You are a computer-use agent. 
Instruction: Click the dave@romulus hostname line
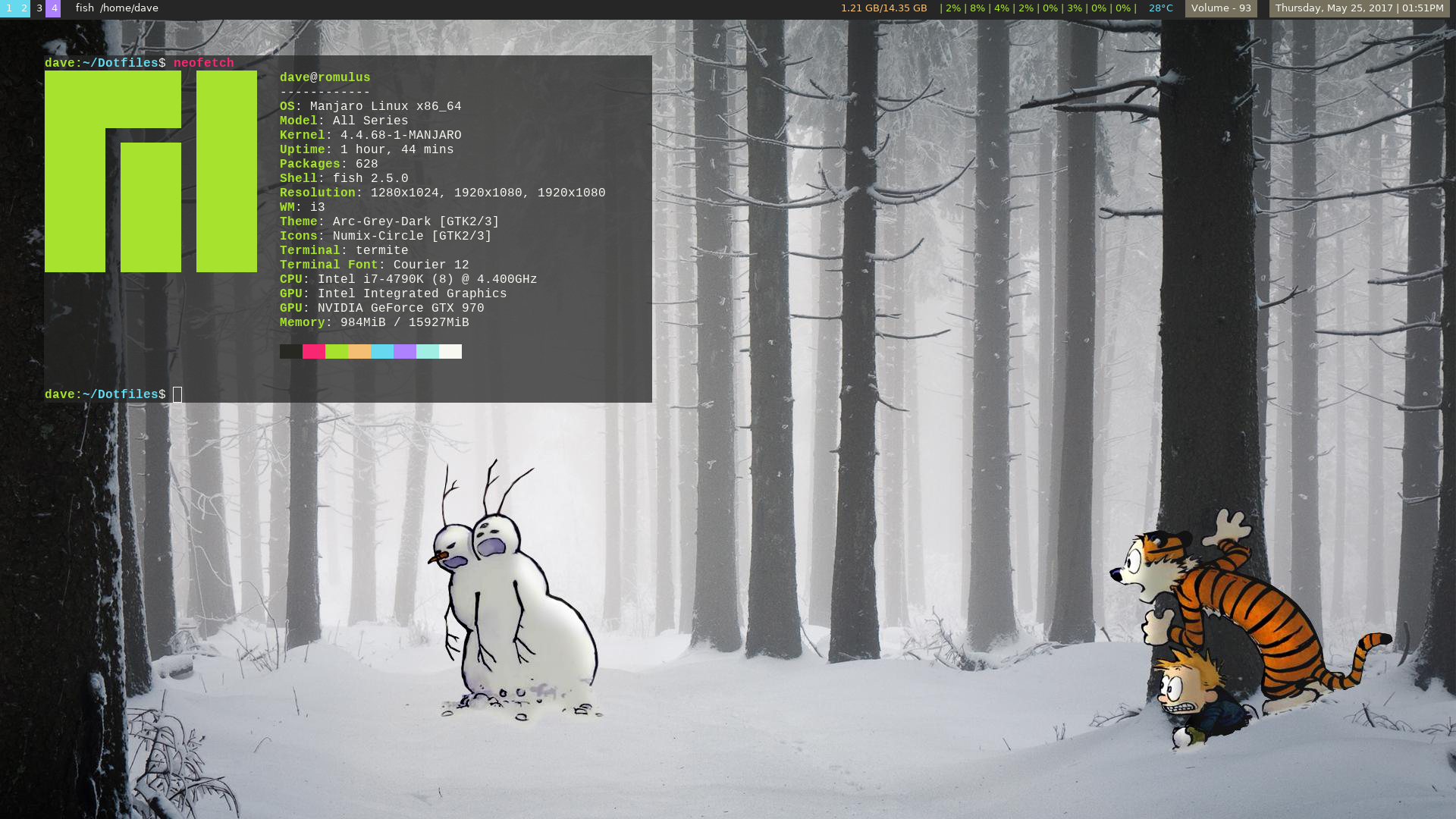coord(325,78)
